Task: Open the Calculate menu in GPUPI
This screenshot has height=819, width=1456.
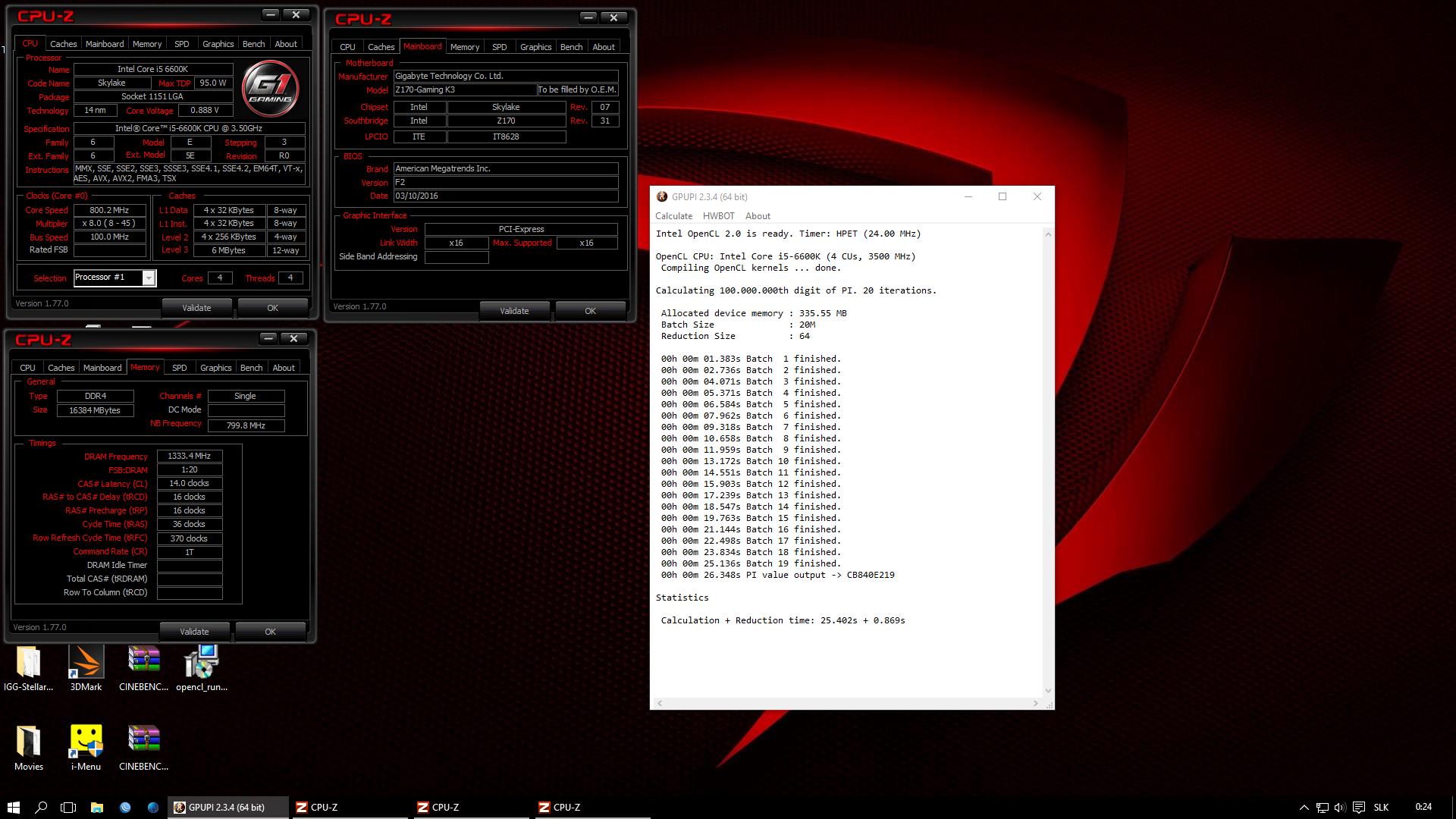Action: click(x=673, y=216)
